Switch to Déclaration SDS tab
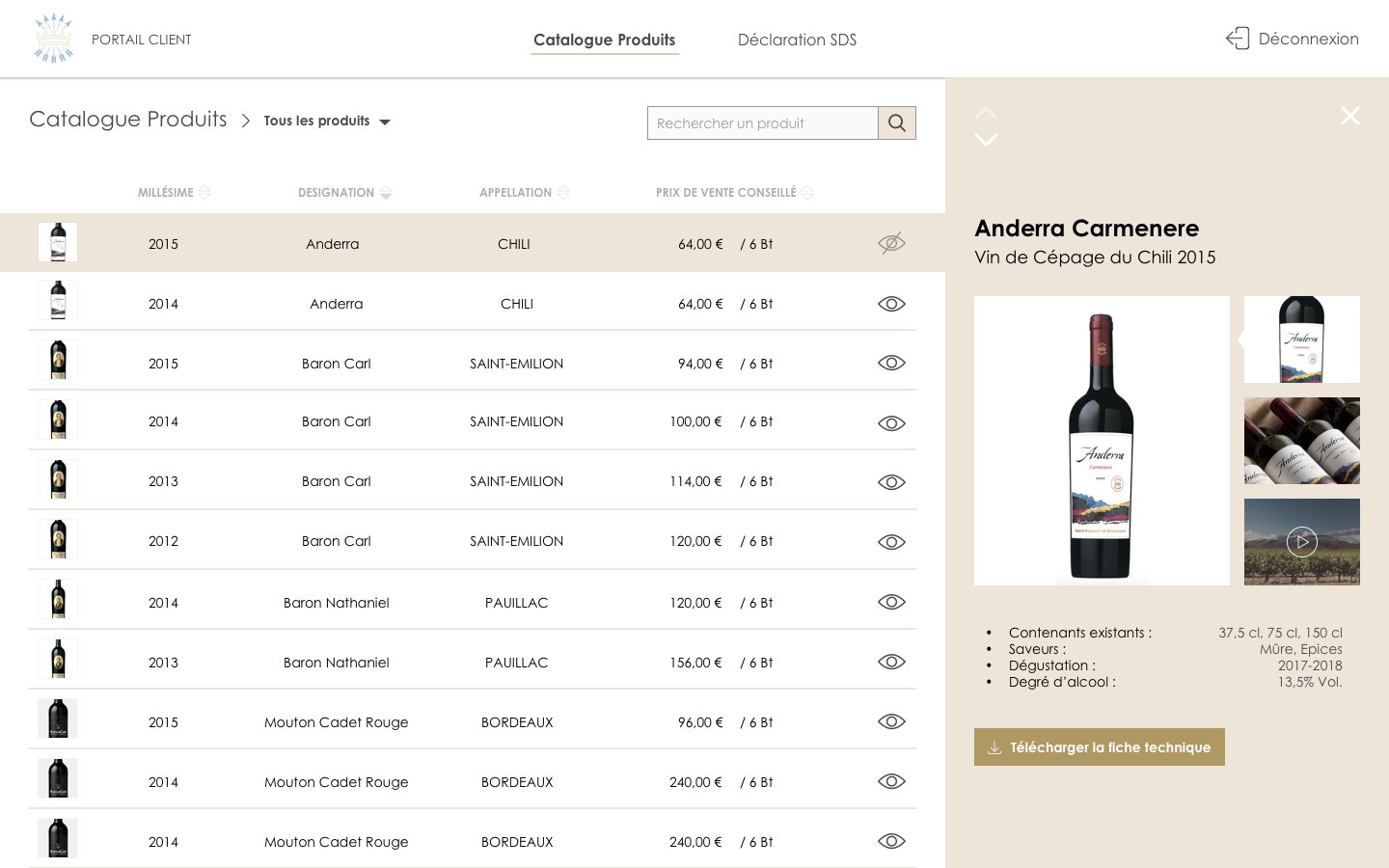1389x868 pixels. [797, 40]
